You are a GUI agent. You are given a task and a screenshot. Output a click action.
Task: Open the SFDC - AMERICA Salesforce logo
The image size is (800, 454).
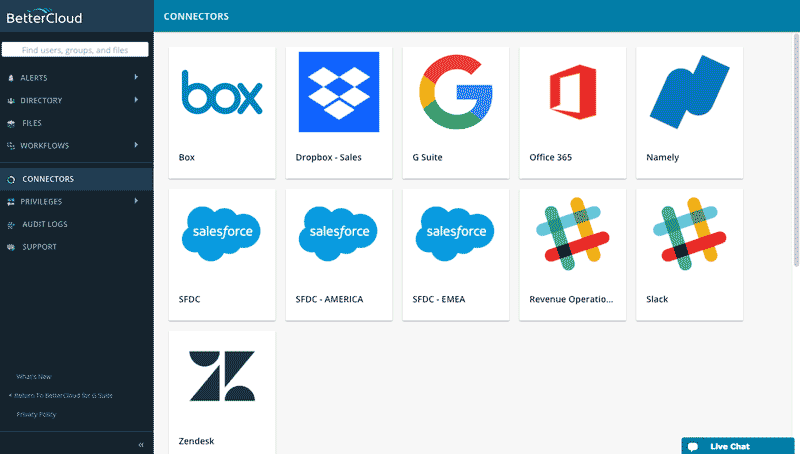point(338,233)
